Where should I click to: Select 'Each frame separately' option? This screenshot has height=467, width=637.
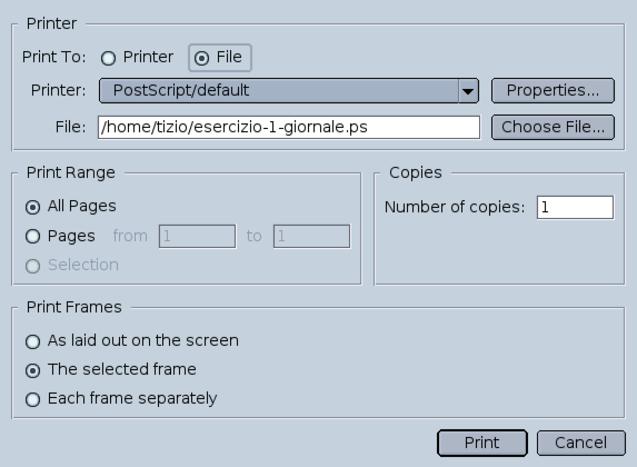tap(34, 399)
